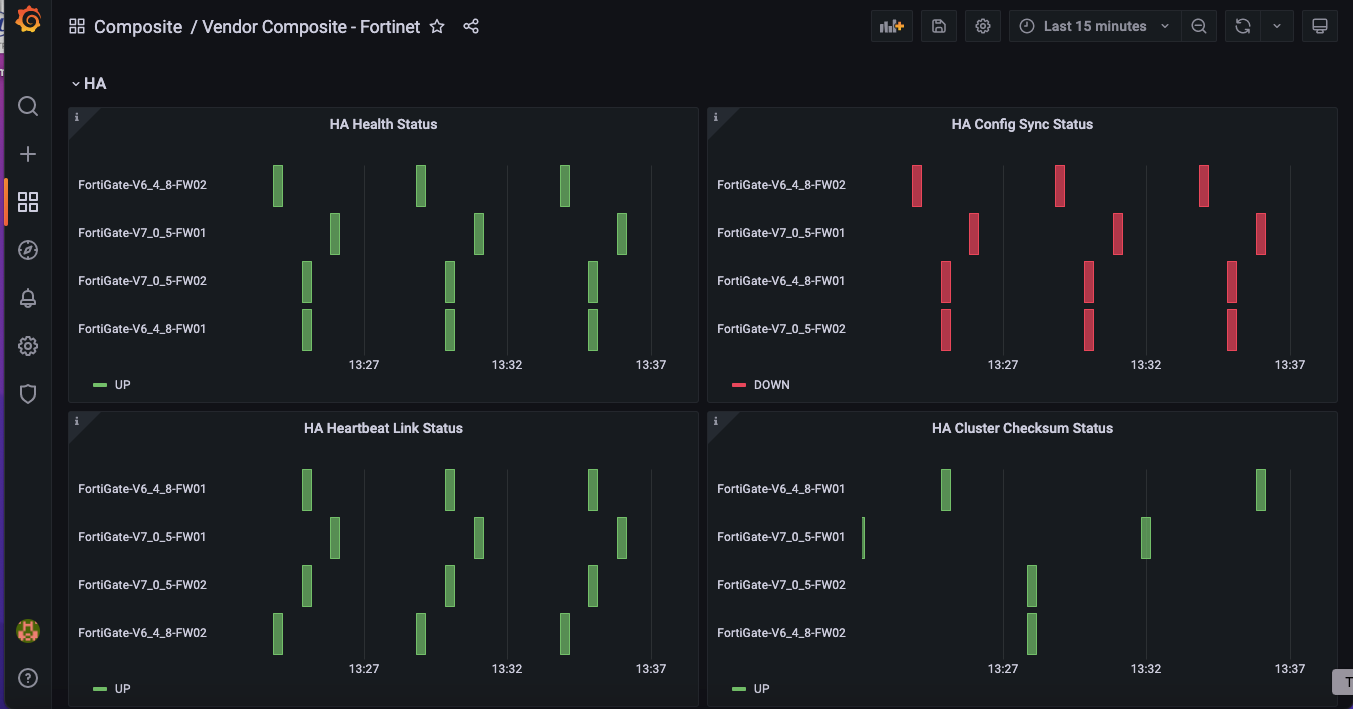Open Configuration gear in sidebar
1353x709 pixels.
[x=28, y=346]
